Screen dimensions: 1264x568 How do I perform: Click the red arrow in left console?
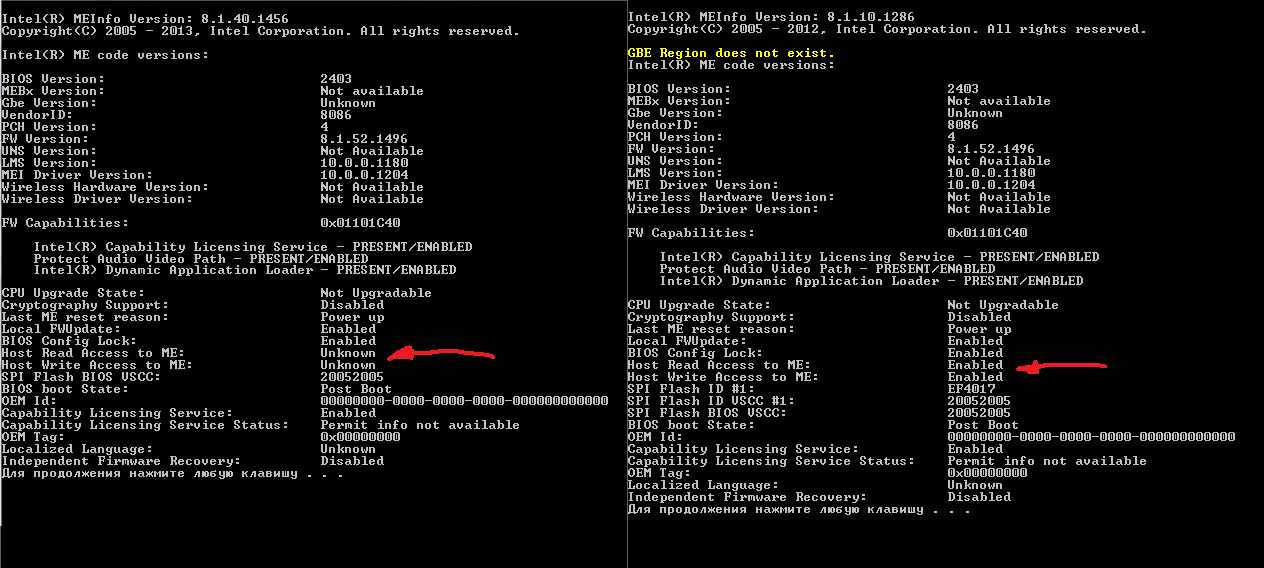(442, 353)
